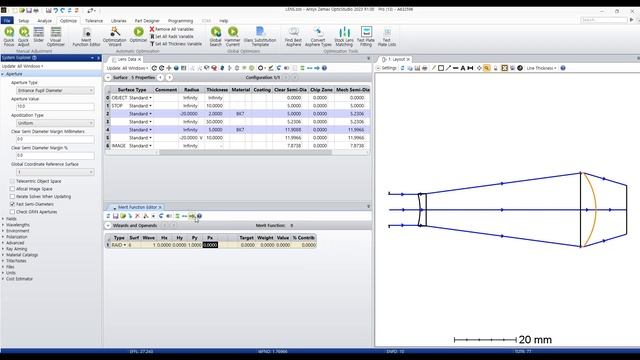This screenshot has height=360, width=640.
Task: Enable Afocal Image Space checkbox
Action: tap(12, 189)
